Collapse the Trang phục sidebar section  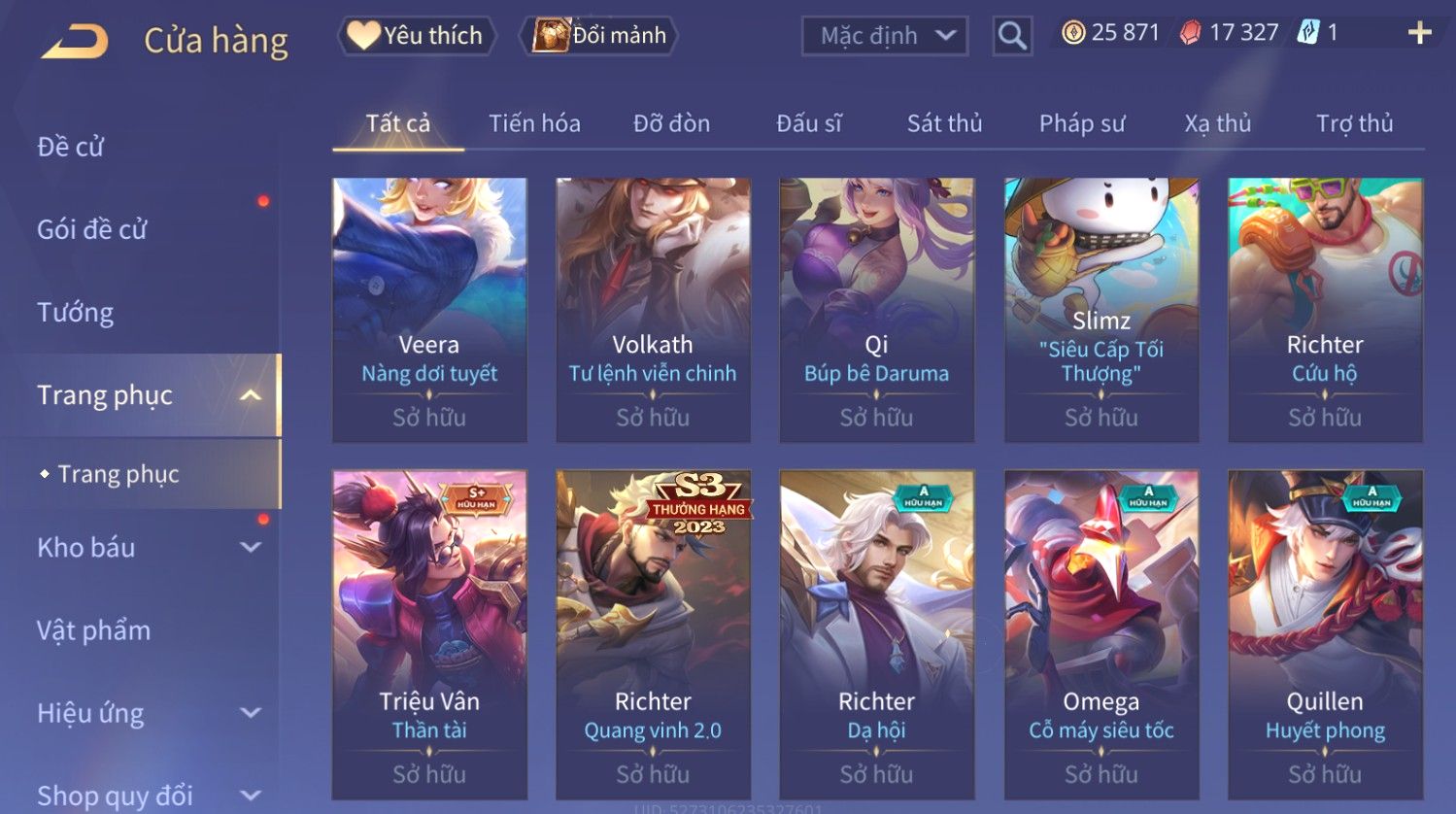coord(251,395)
